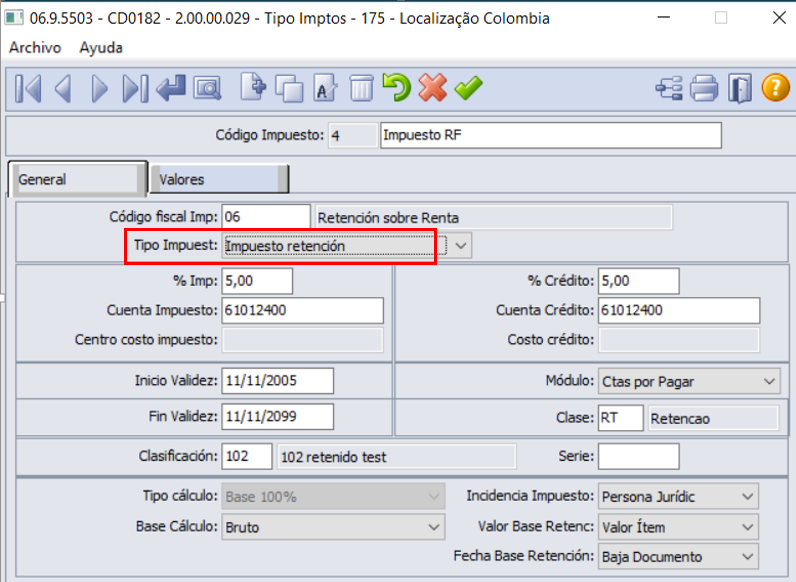Switch to the Valores tab
The width and height of the screenshot is (796, 582).
[x=219, y=179]
